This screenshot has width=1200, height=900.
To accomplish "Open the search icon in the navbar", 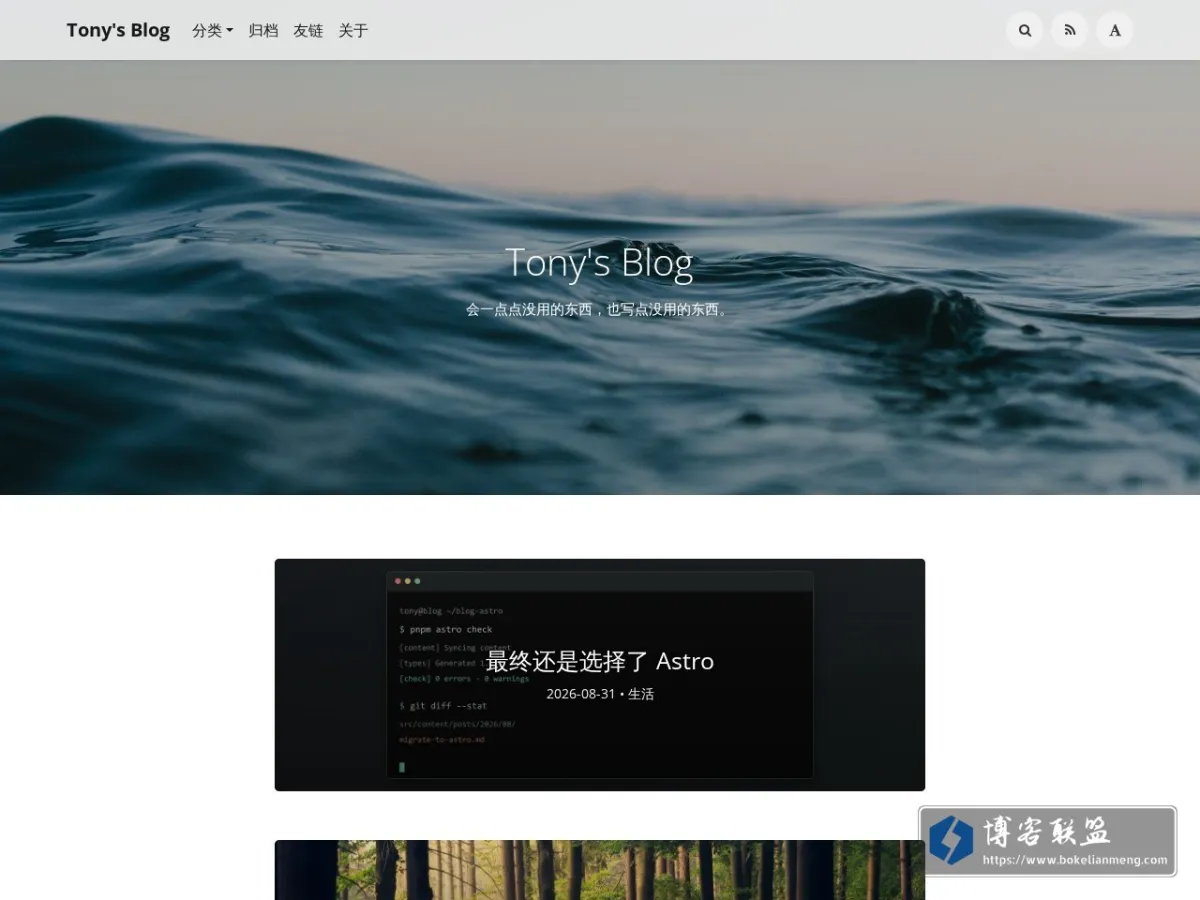I will (x=1024, y=30).
